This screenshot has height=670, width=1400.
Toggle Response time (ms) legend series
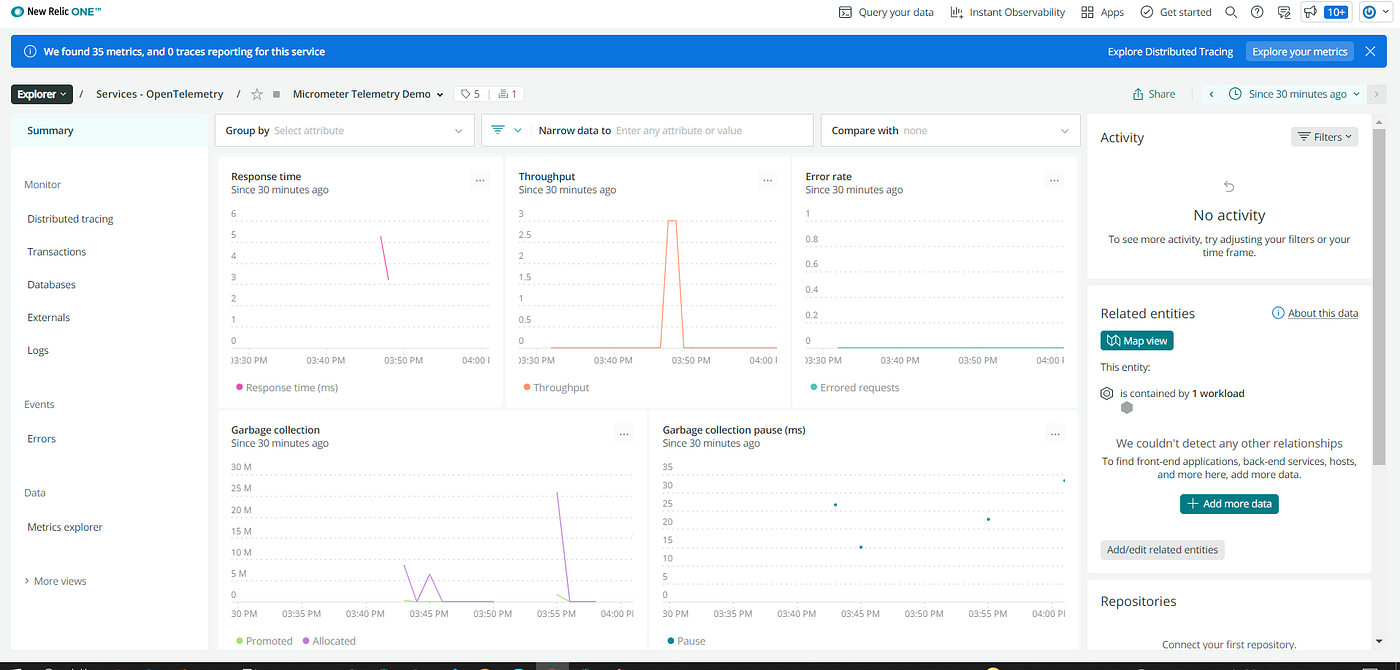[288, 388]
